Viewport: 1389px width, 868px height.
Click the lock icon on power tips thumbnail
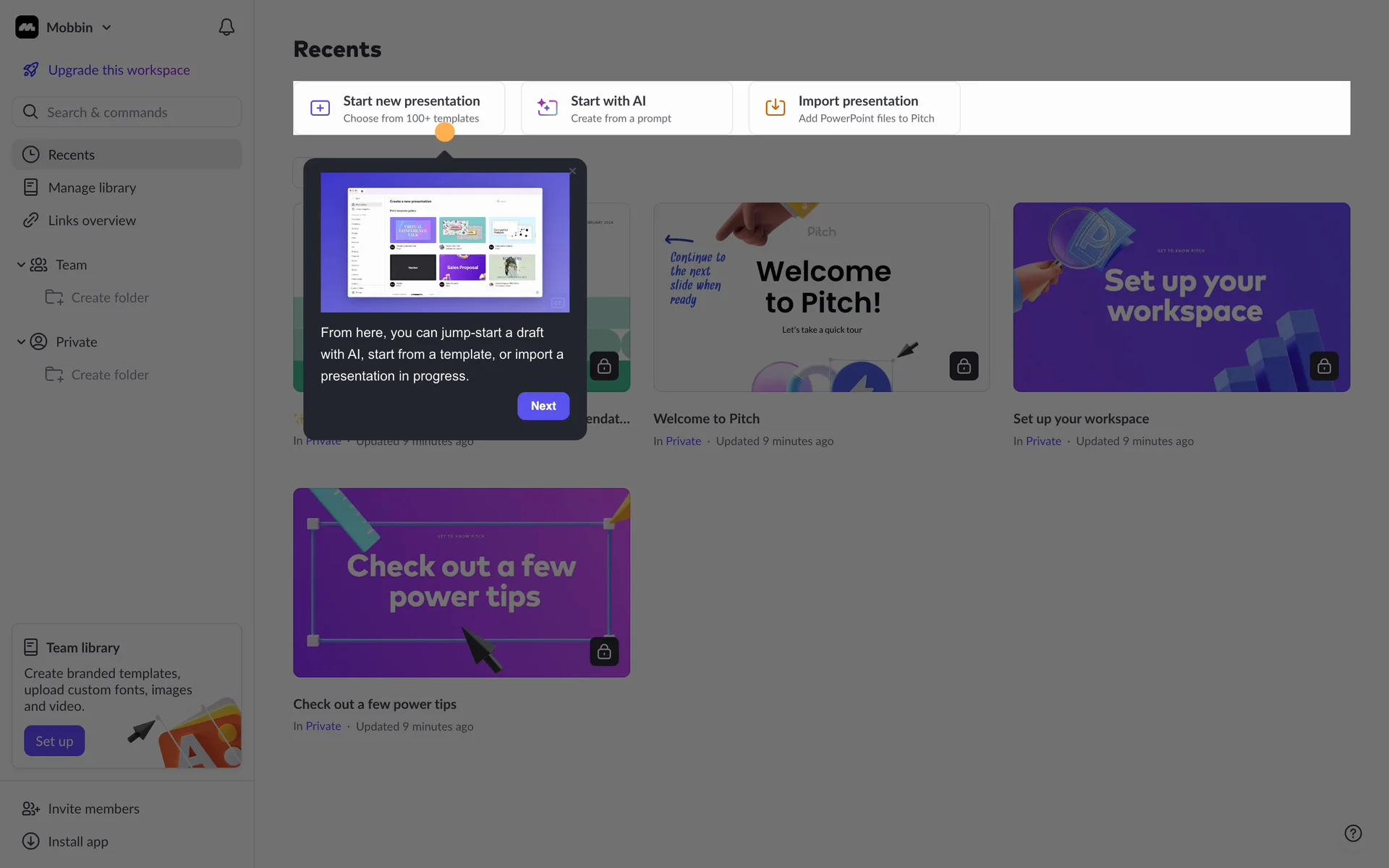tap(604, 652)
